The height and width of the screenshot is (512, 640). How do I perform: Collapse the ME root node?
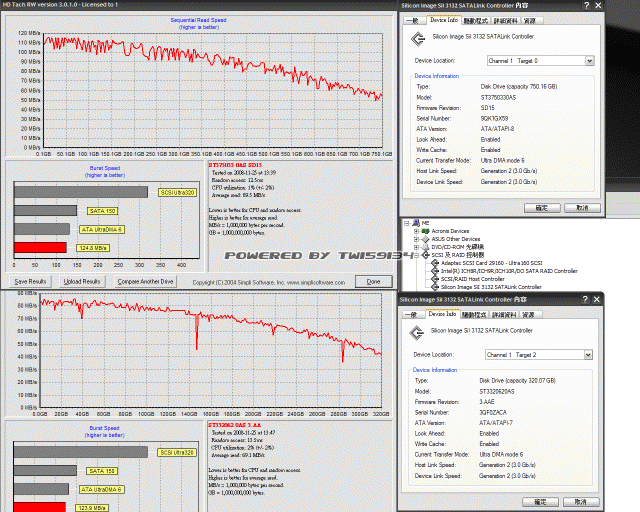coord(407,223)
